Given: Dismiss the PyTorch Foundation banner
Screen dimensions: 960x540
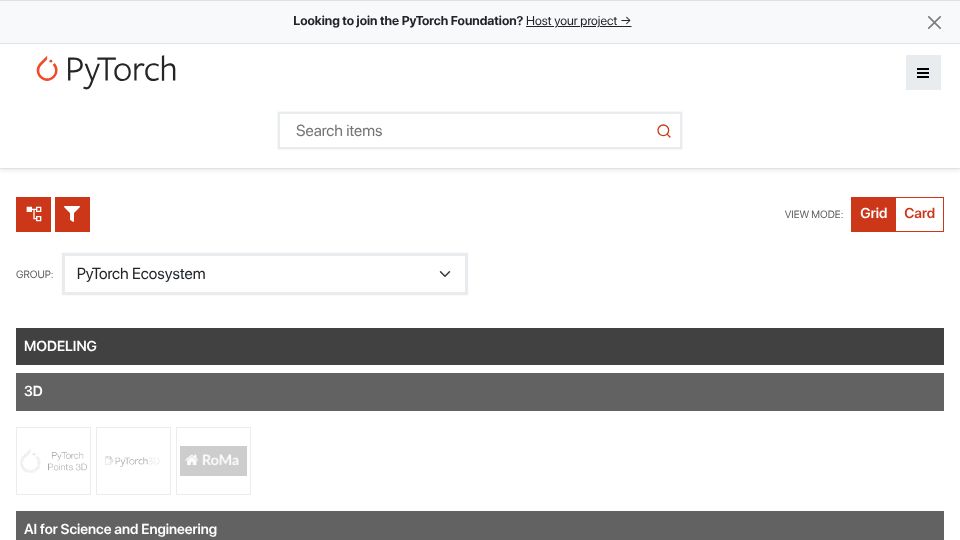Looking at the screenshot, I should click(x=934, y=23).
